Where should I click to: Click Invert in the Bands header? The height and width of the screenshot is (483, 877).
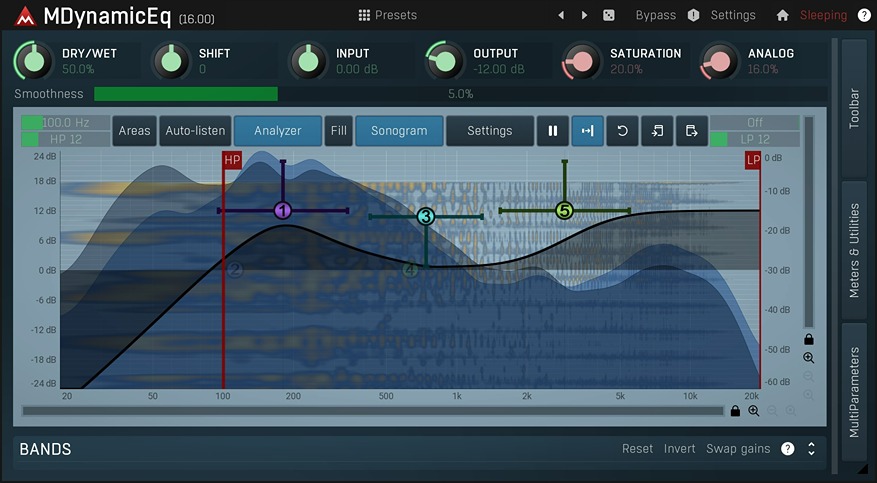coord(679,449)
